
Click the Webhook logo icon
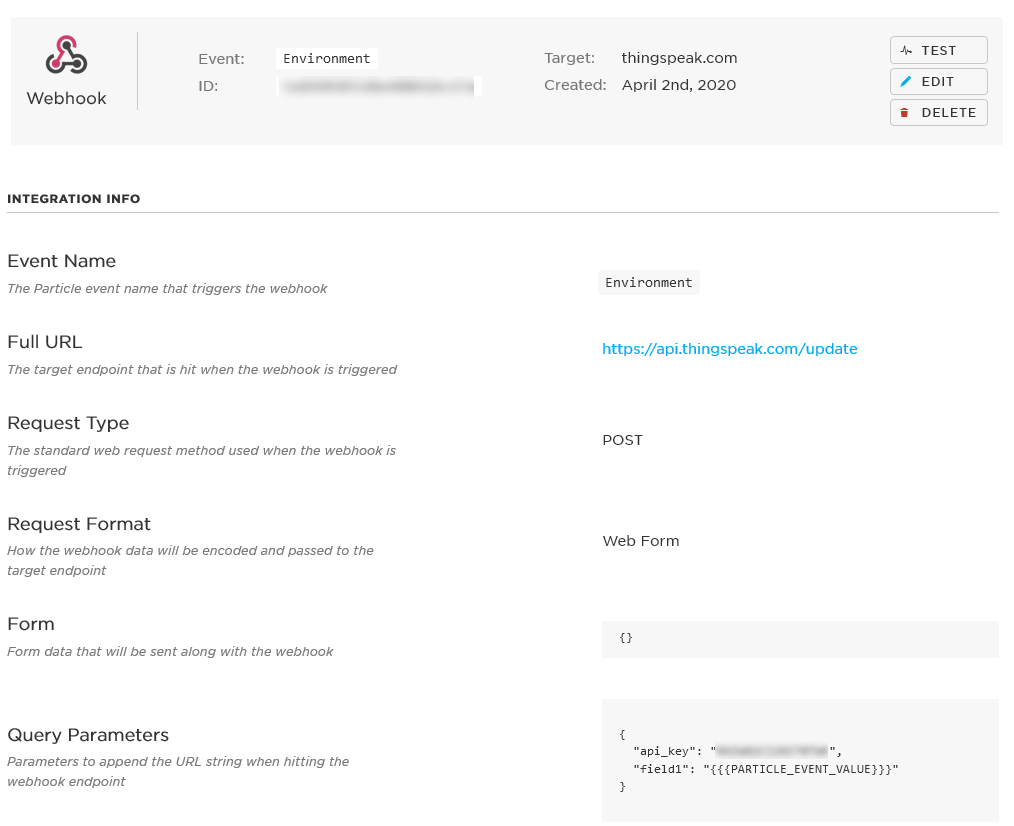pyautogui.click(x=66, y=55)
